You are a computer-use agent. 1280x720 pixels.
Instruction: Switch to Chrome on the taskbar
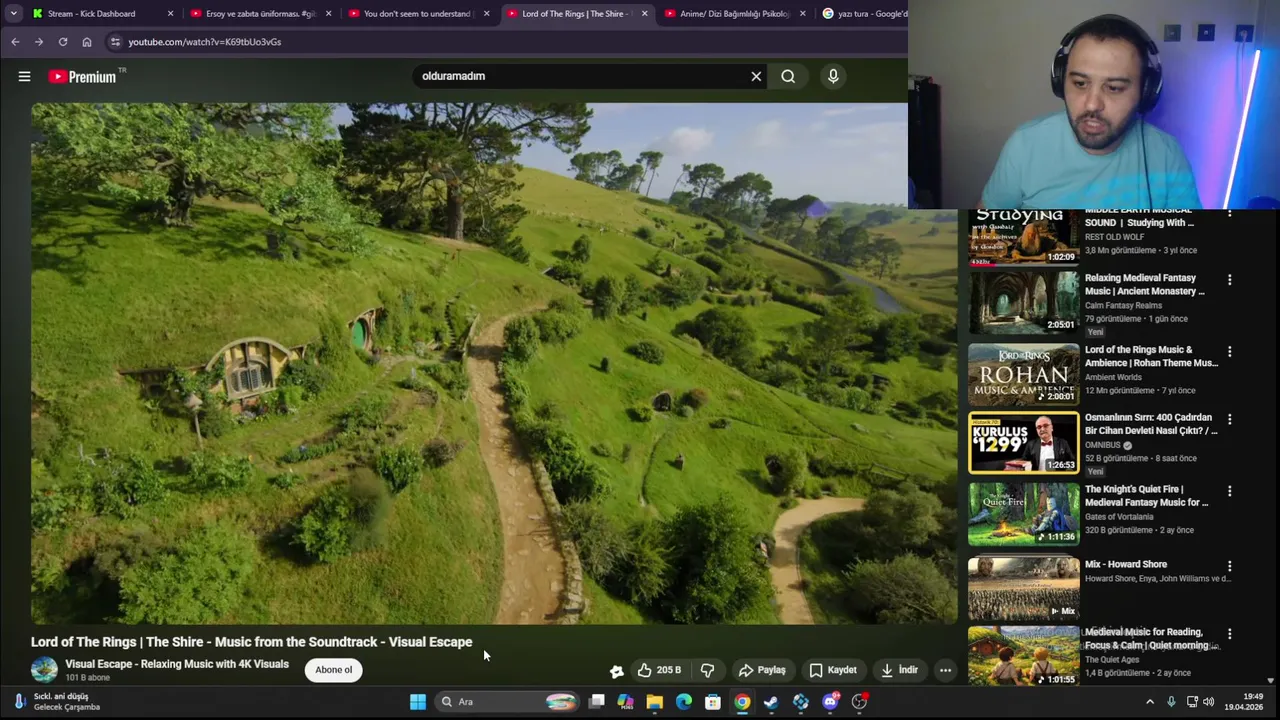[742, 702]
